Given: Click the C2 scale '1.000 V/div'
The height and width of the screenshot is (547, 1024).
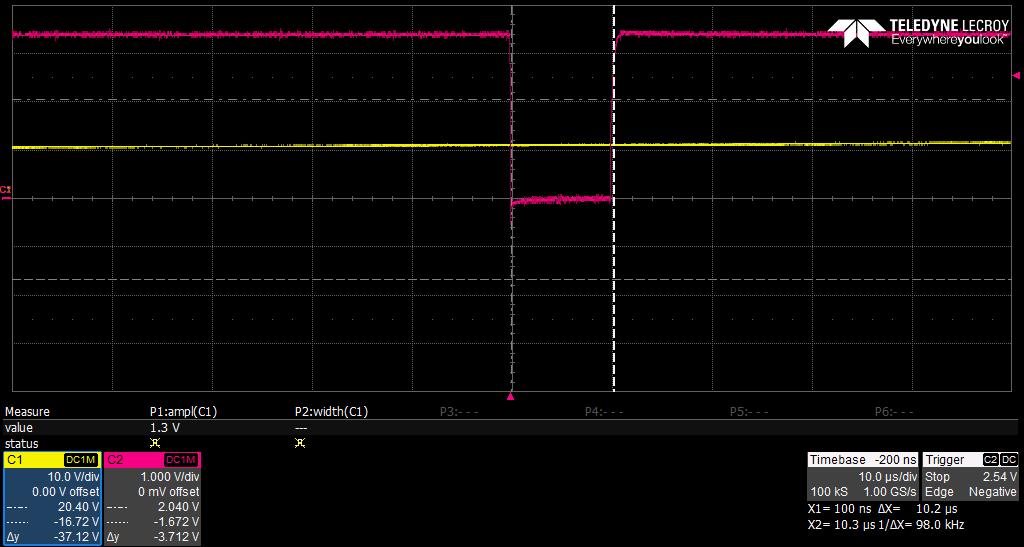Looking at the screenshot, I should coord(170,477).
